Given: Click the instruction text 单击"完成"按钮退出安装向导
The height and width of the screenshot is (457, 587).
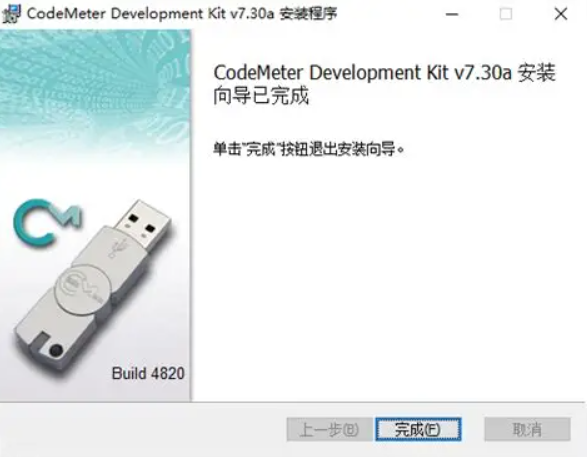Looking at the screenshot, I should 309,149.
